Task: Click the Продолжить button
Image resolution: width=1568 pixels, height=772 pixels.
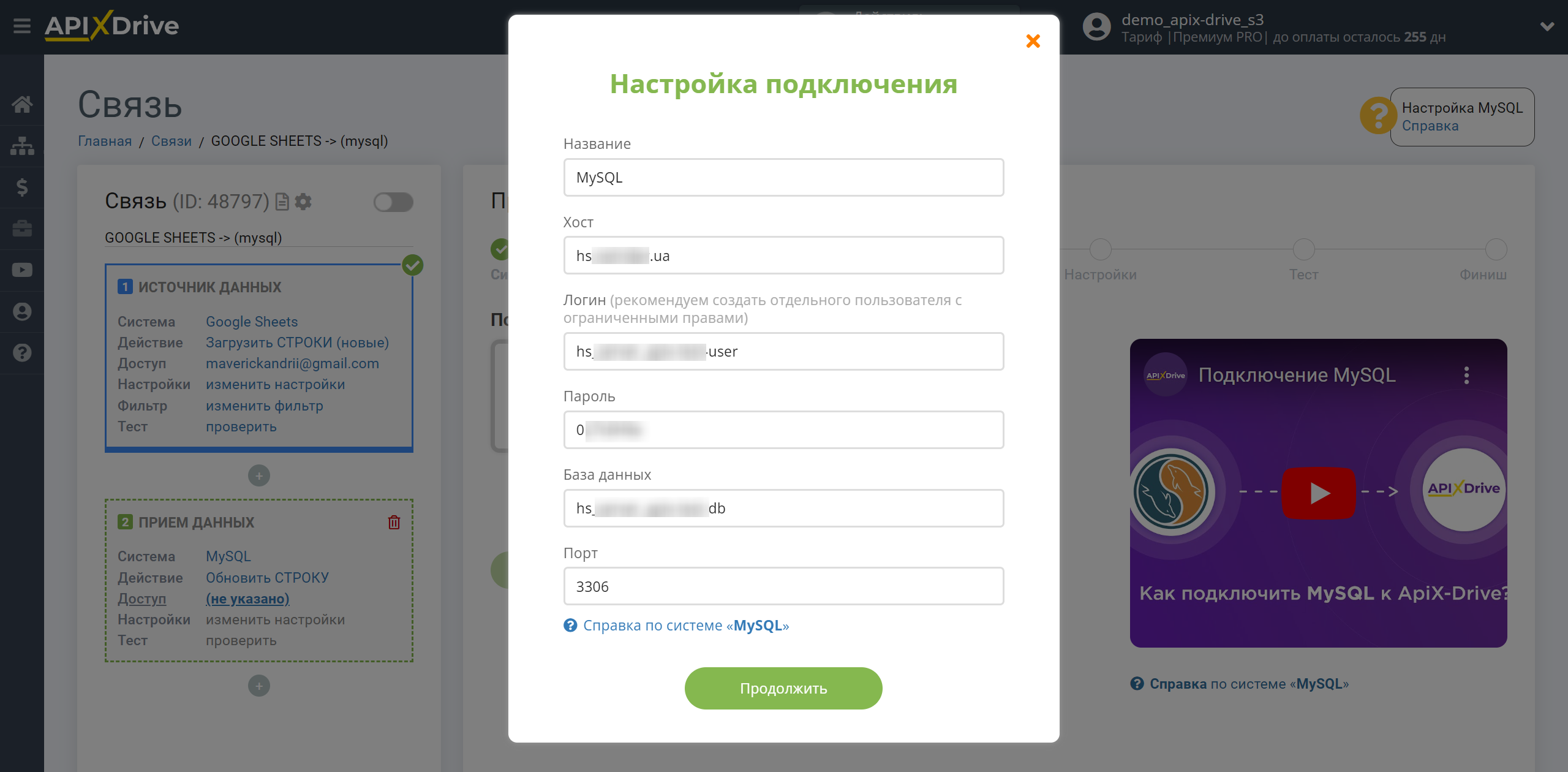Action: [x=783, y=689]
